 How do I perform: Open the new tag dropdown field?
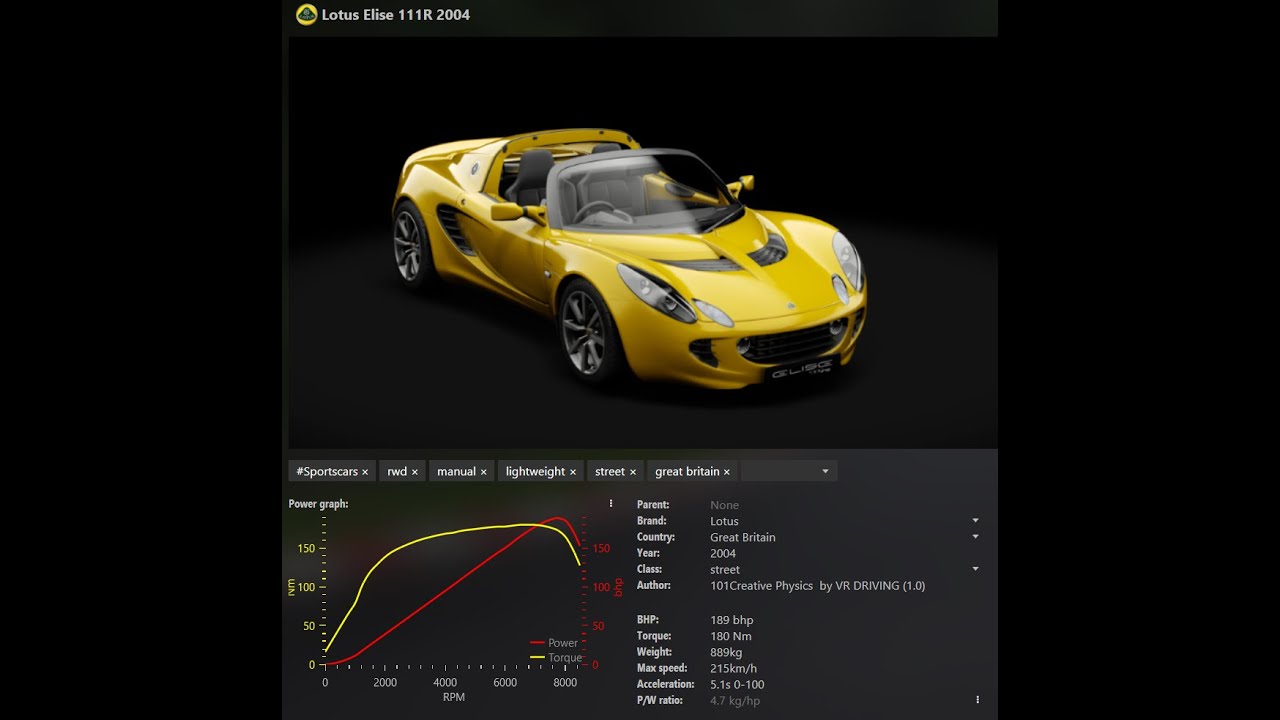tap(788, 471)
